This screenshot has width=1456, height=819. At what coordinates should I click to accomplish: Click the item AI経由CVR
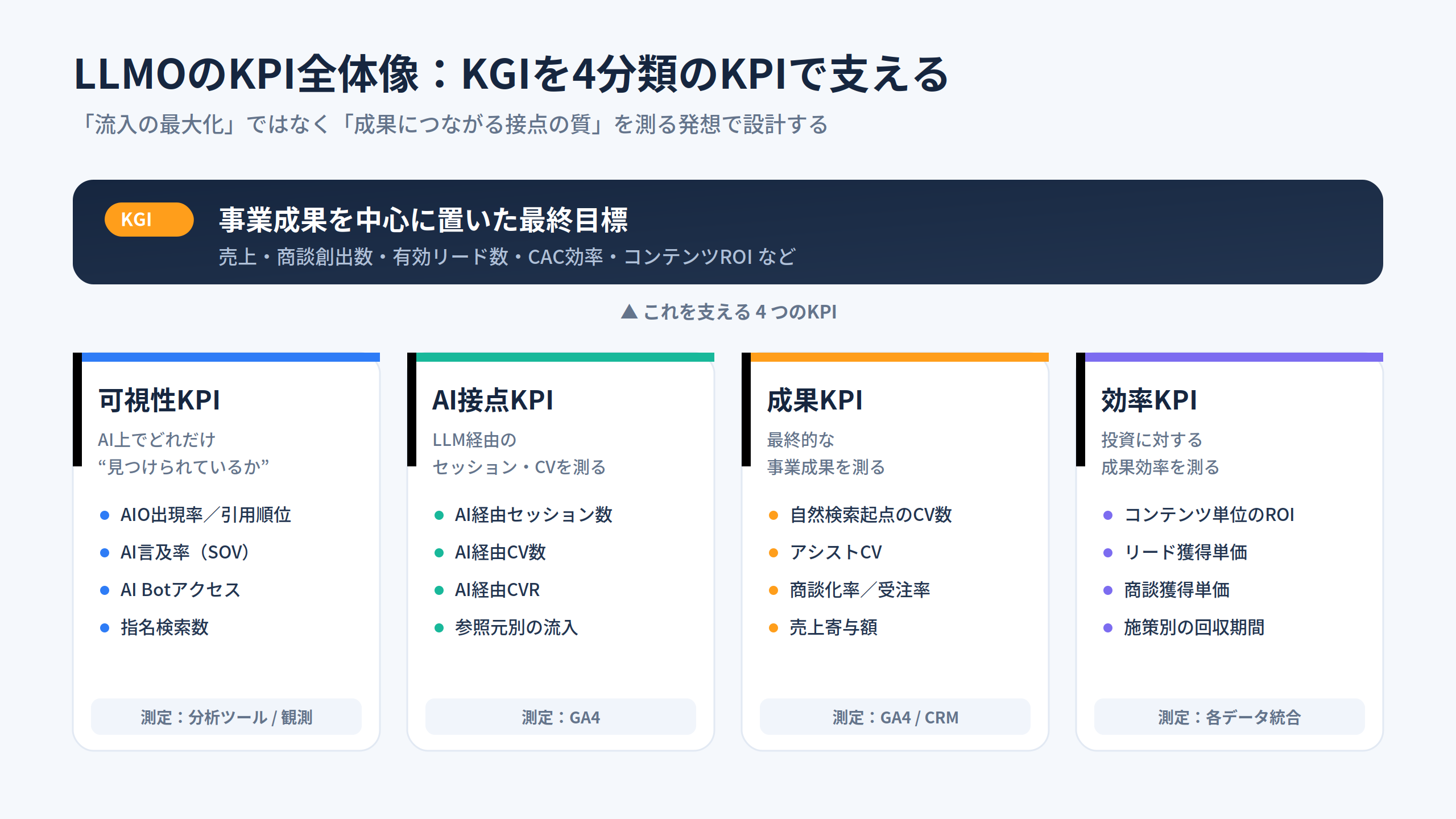point(498,590)
